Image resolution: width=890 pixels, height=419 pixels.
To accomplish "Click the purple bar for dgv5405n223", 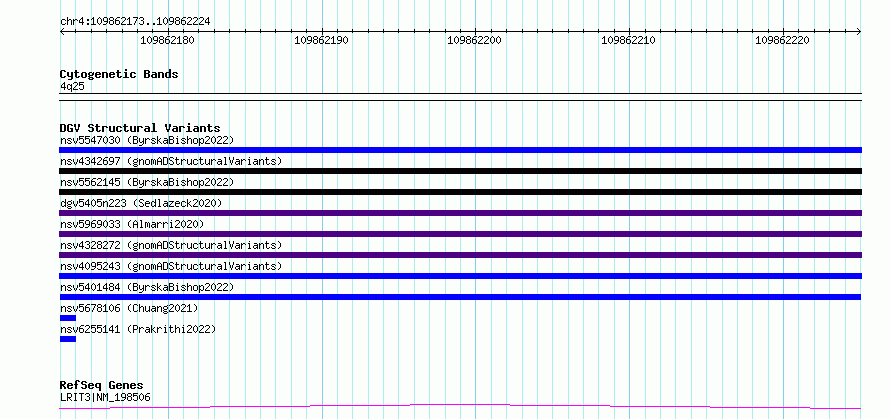I will click(x=460, y=213).
